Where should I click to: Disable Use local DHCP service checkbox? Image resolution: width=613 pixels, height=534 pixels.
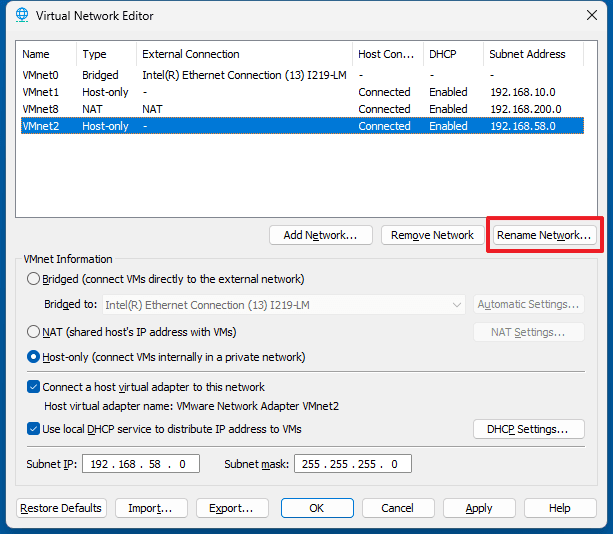click(33, 429)
